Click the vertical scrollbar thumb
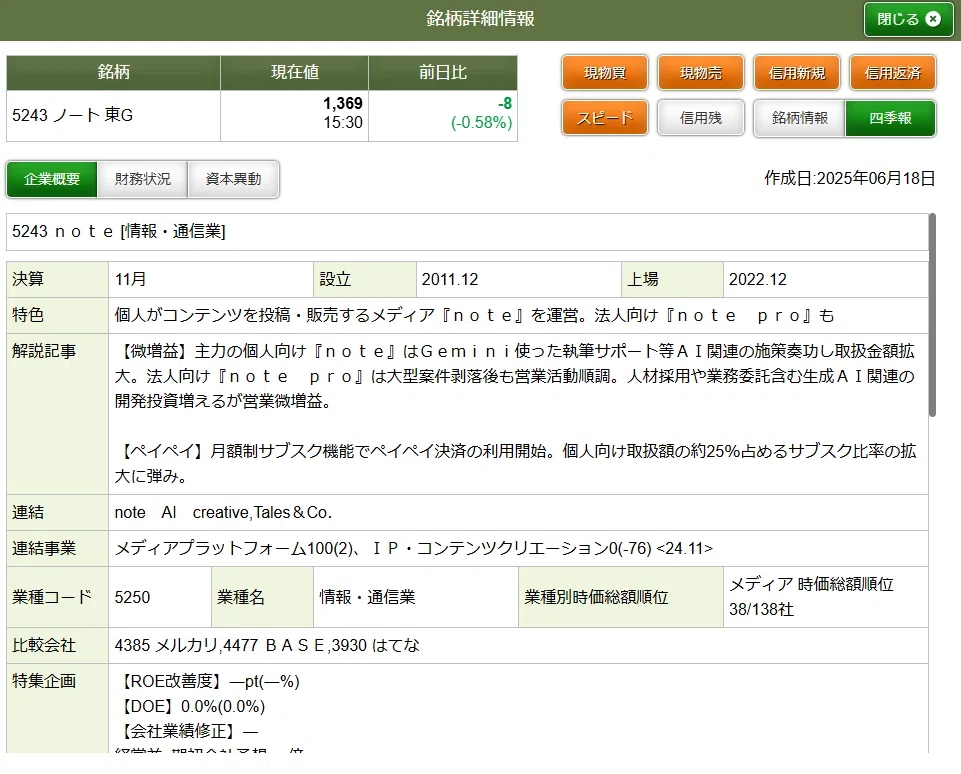961x774 pixels. point(932,315)
